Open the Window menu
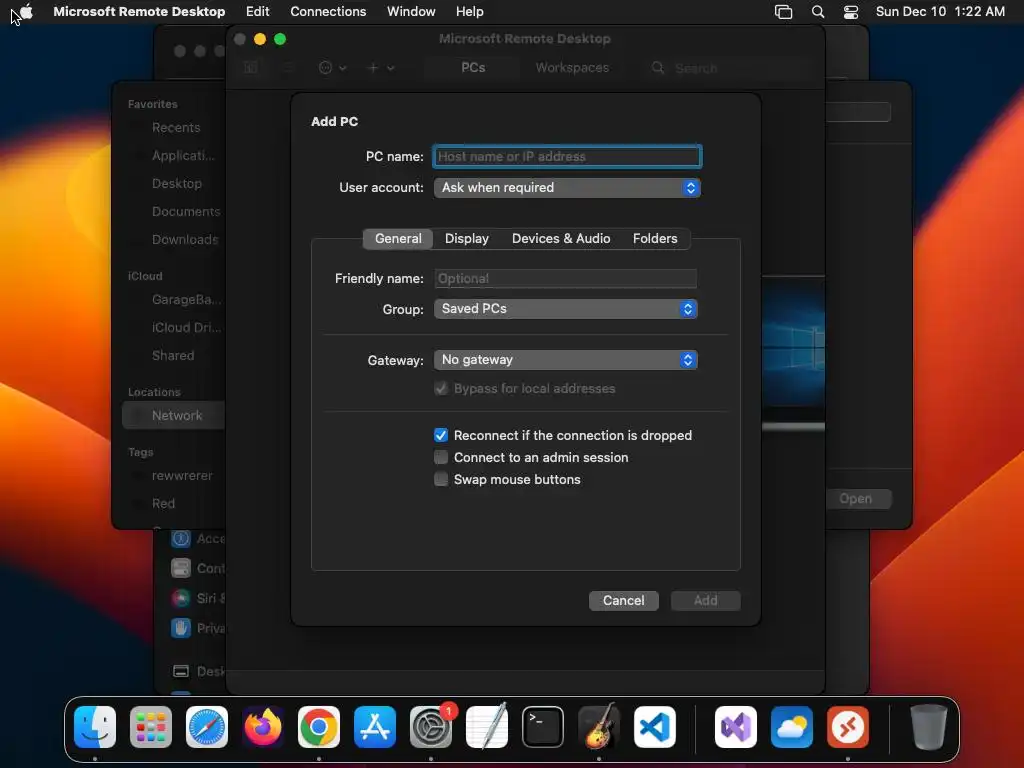Image resolution: width=1024 pixels, height=768 pixels. (411, 11)
